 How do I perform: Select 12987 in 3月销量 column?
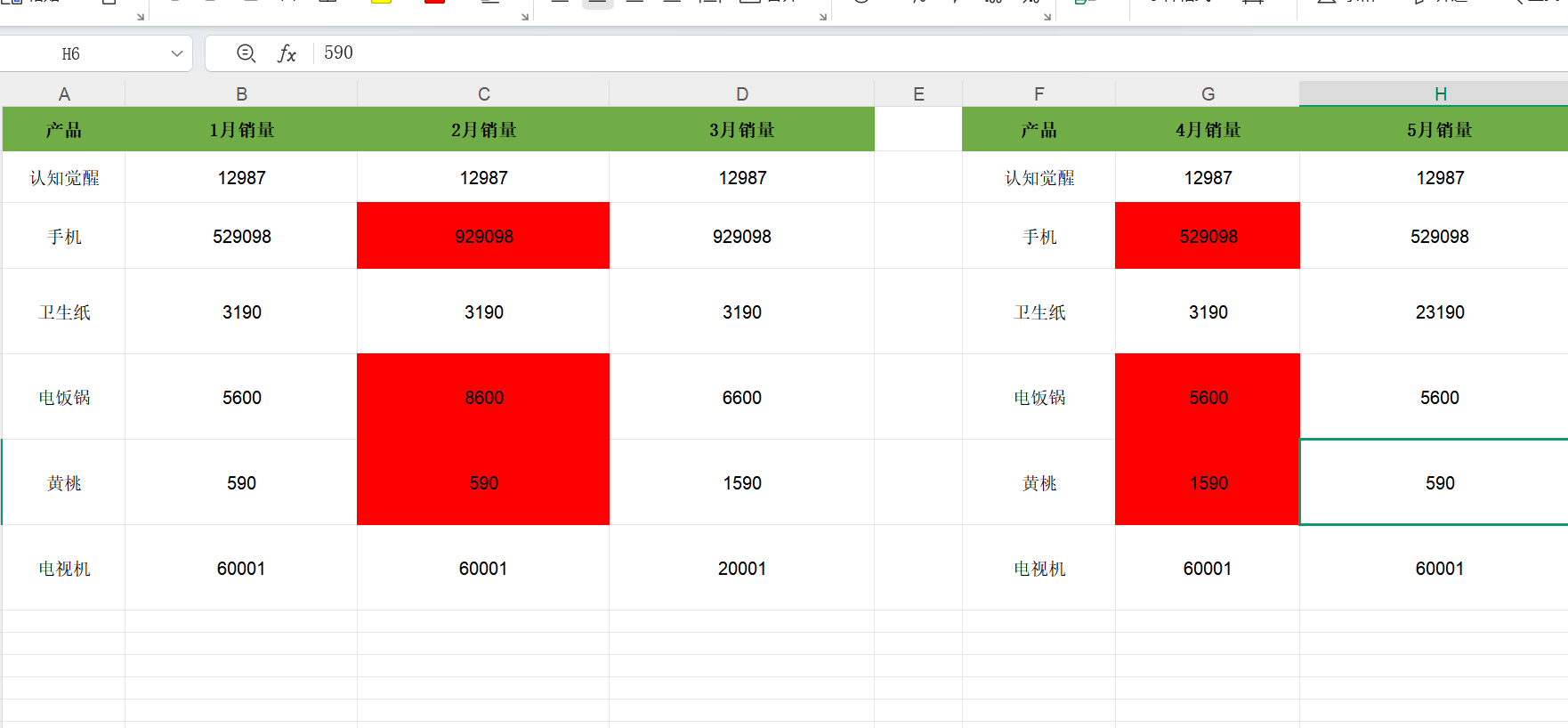point(742,177)
